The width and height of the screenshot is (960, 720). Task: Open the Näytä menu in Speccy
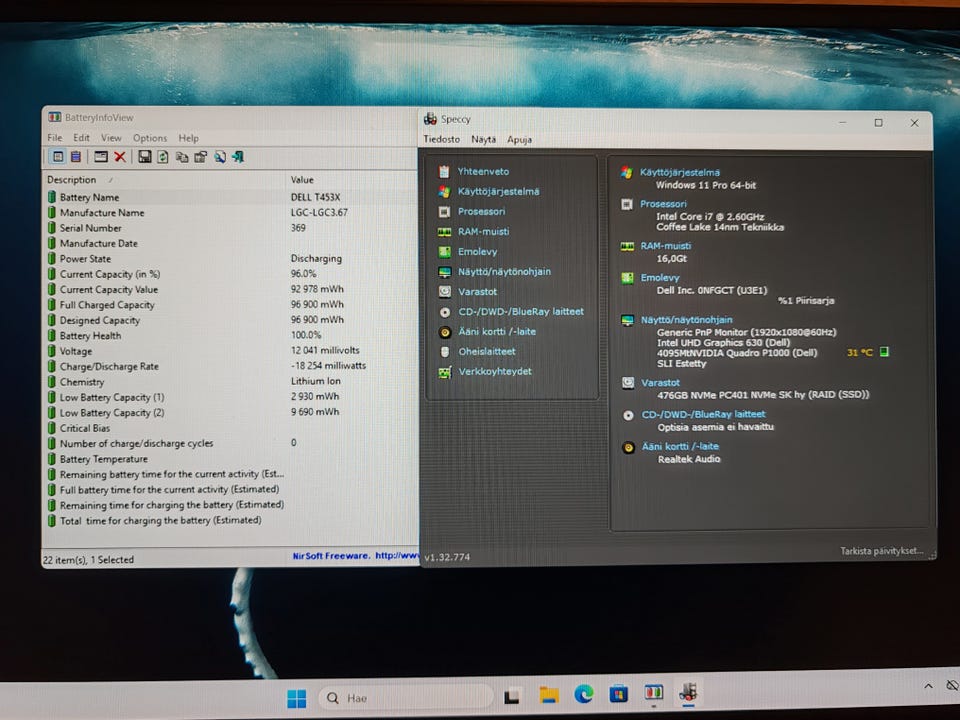click(x=483, y=140)
